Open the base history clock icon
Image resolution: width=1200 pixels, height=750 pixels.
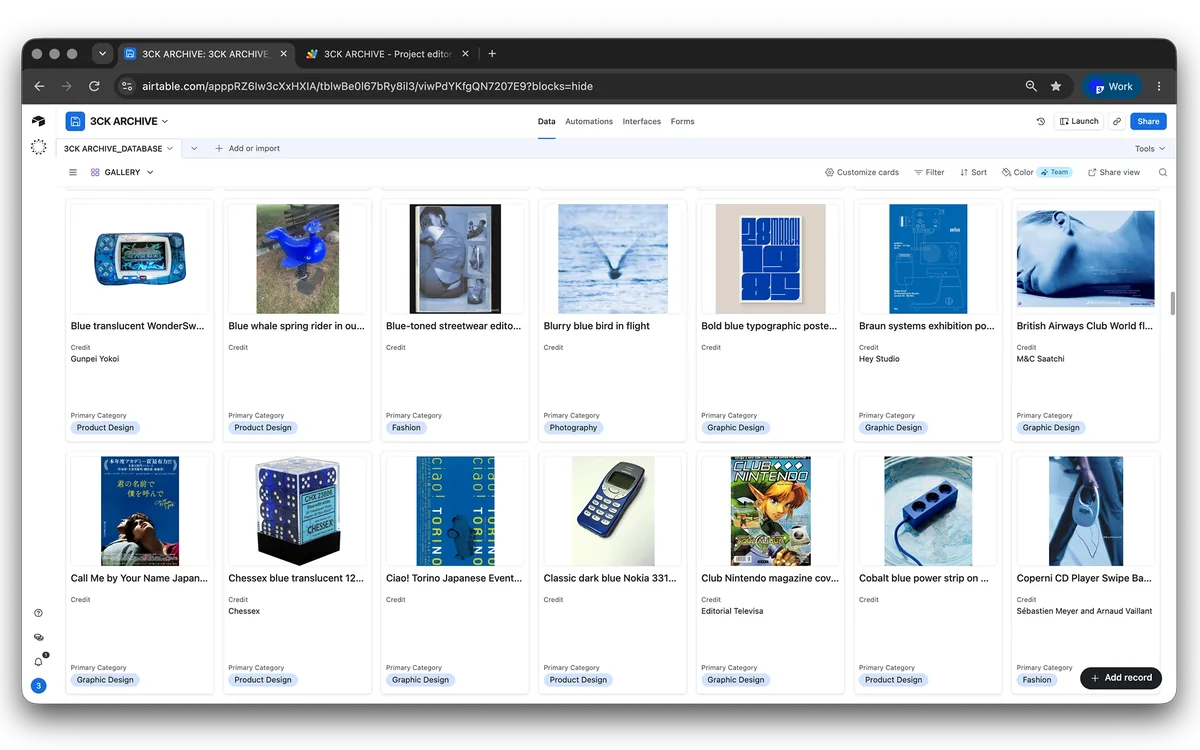(1040, 121)
